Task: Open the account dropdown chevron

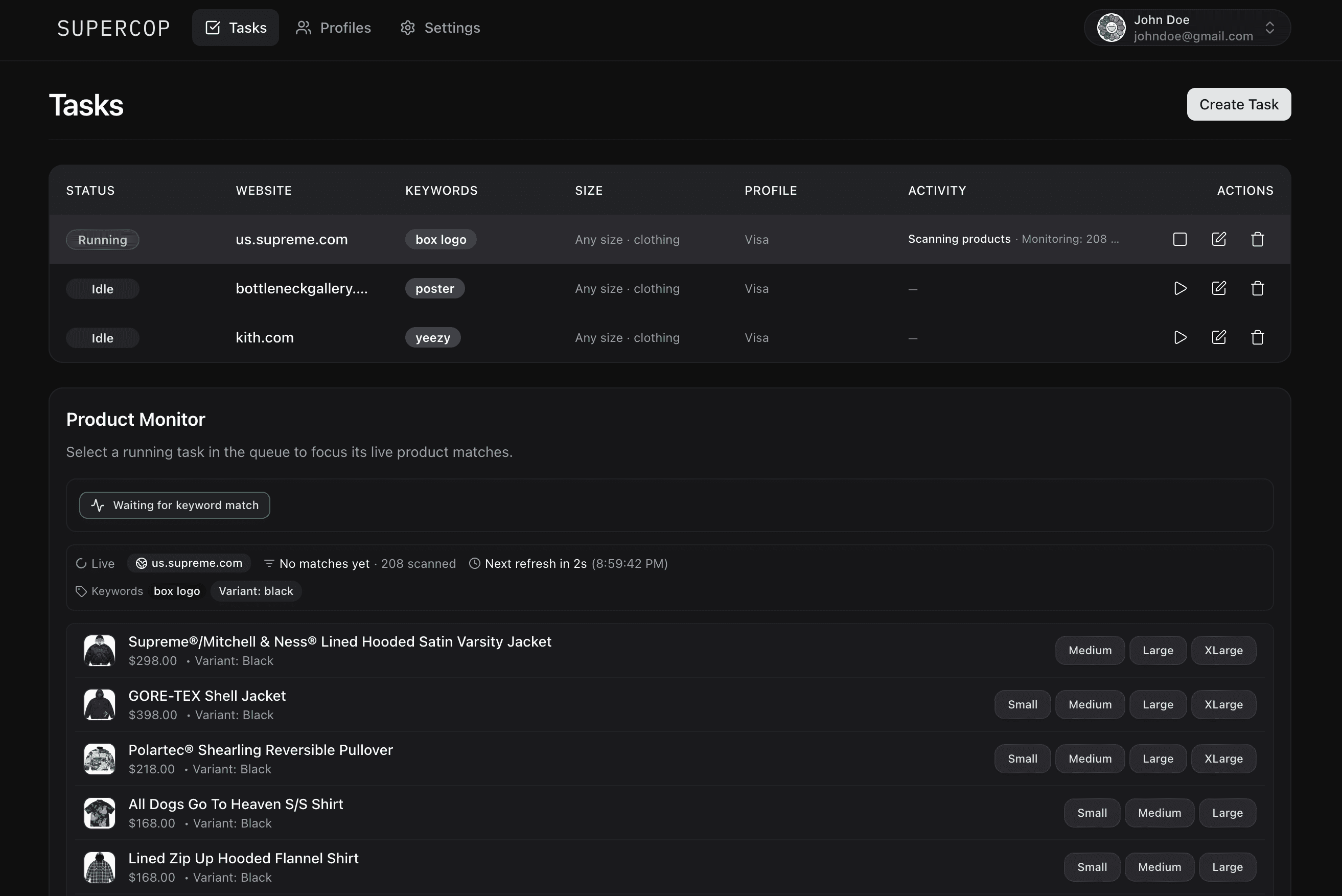Action: coord(1270,27)
